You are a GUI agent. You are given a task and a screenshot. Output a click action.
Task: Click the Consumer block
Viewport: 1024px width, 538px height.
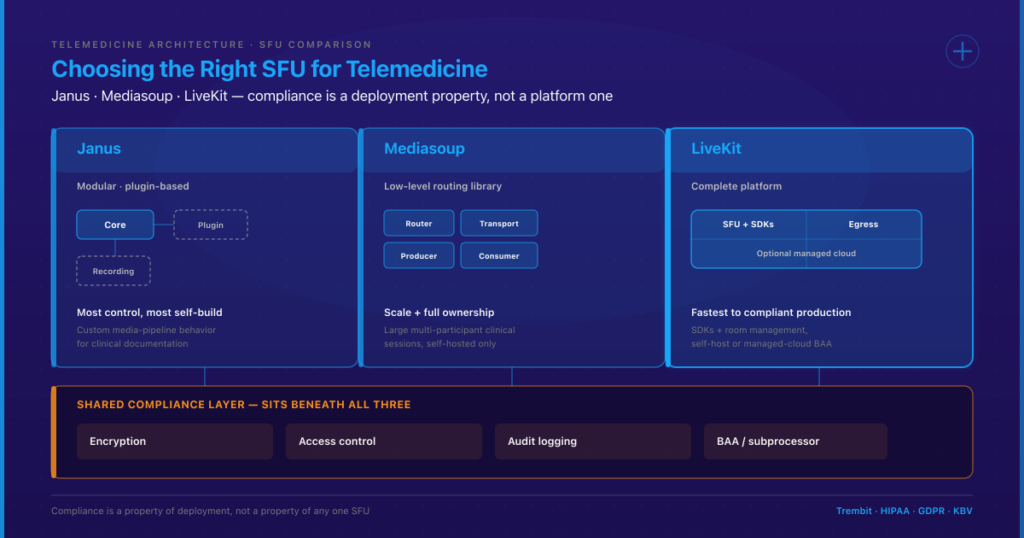499,256
